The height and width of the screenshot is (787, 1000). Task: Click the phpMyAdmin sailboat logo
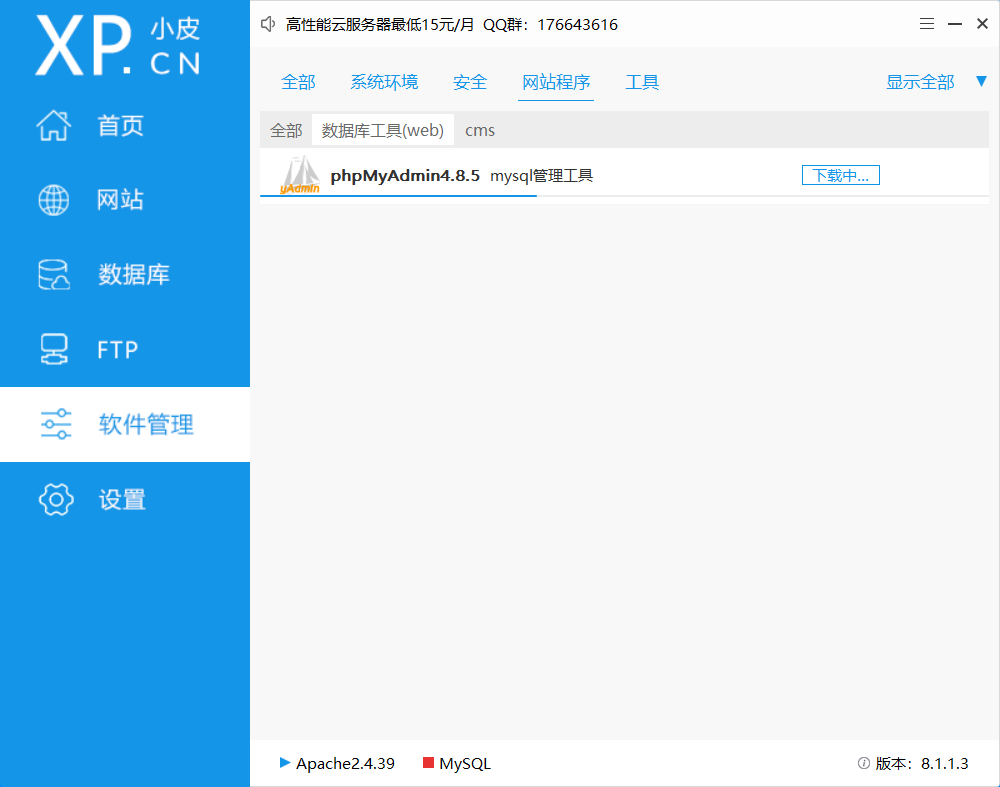tap(300, 174)
